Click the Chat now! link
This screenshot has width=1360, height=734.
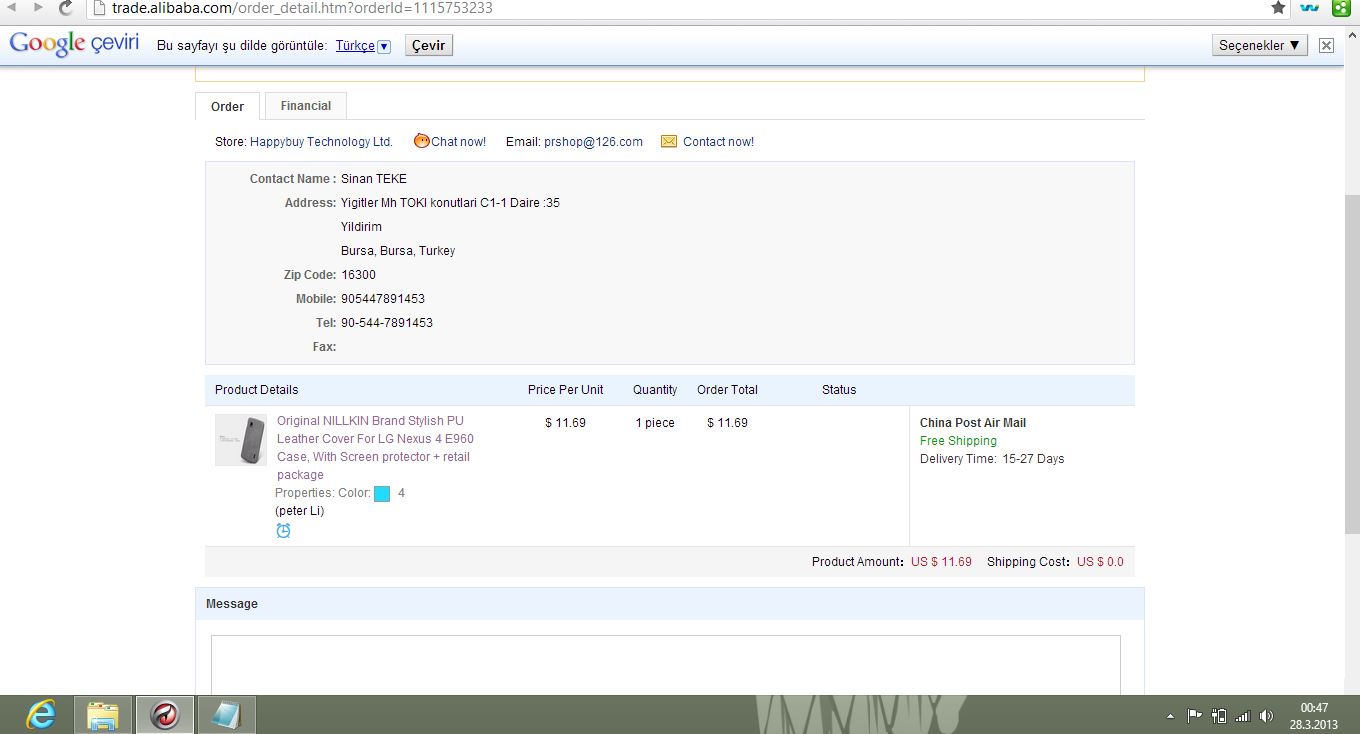(x=458, y=142)
